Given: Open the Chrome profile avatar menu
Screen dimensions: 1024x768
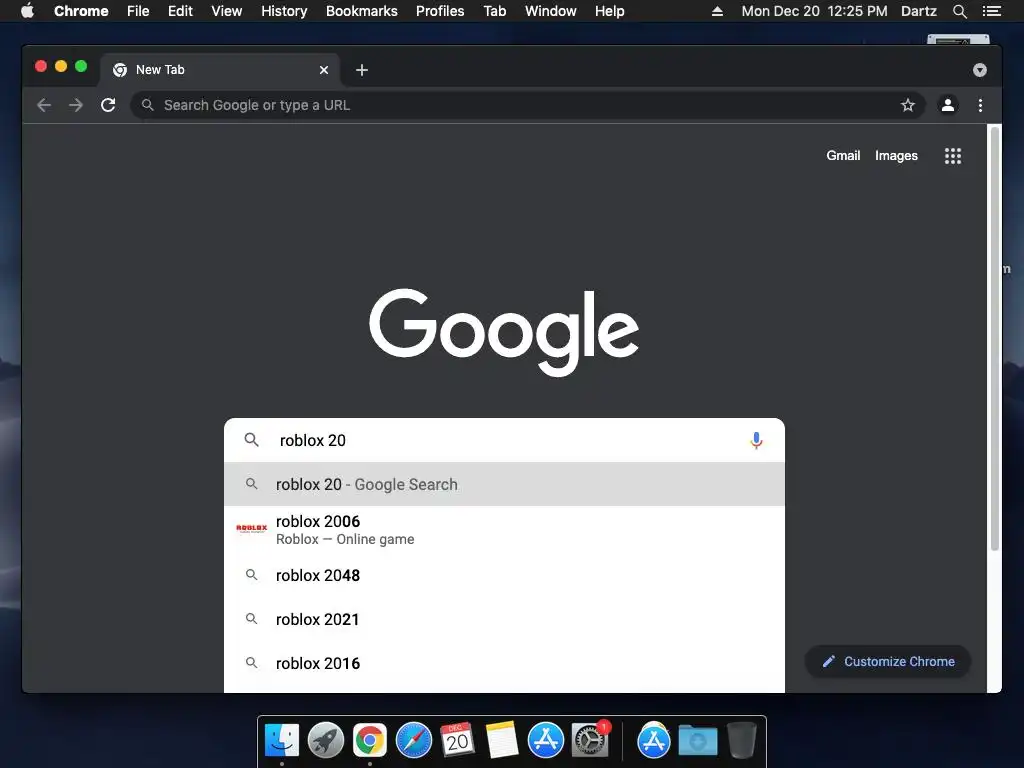Looking at the screenshot, I should pos(948,105).
